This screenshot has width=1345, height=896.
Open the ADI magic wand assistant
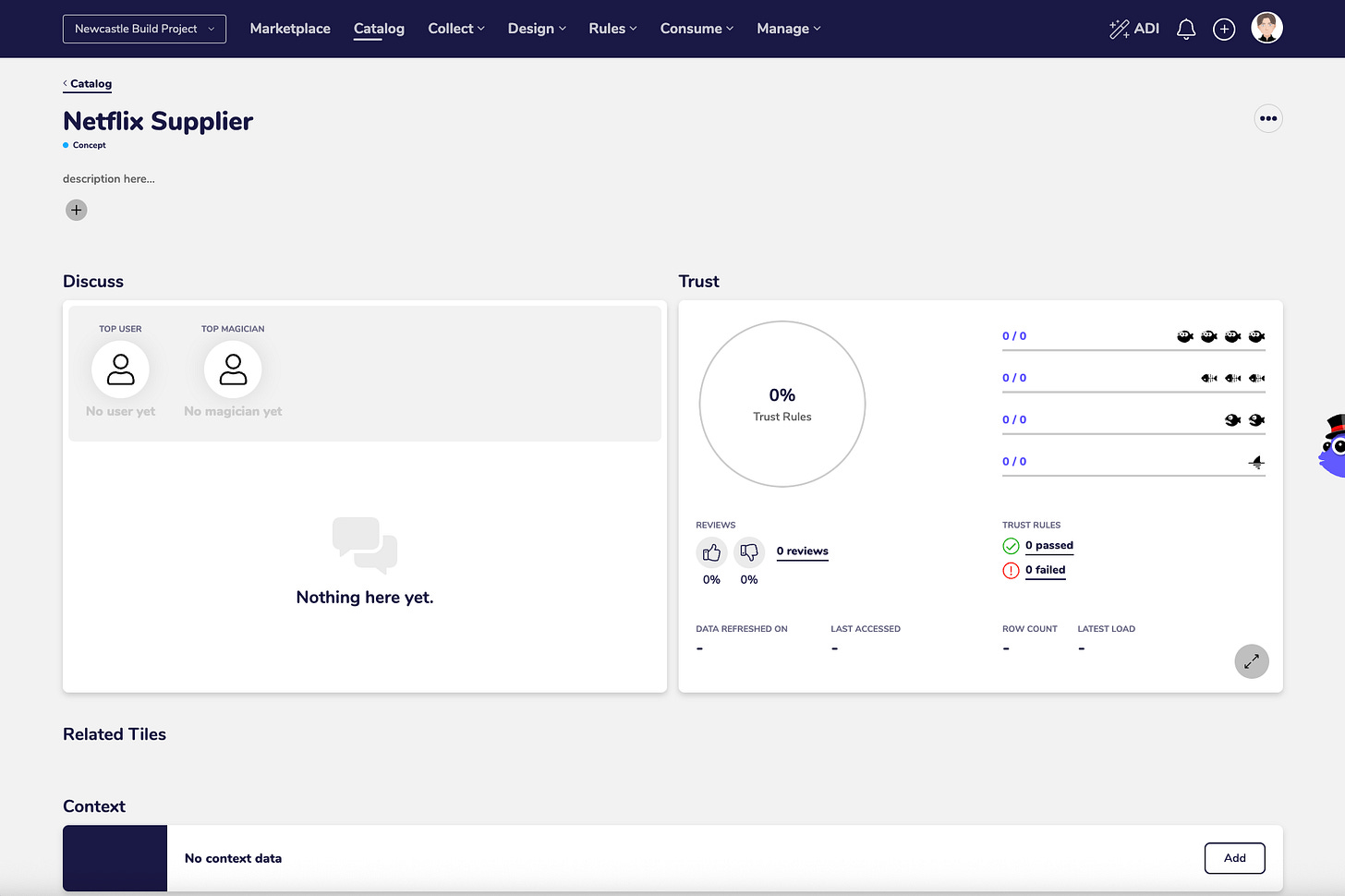pyautogui.click(x=1133, y=29)
